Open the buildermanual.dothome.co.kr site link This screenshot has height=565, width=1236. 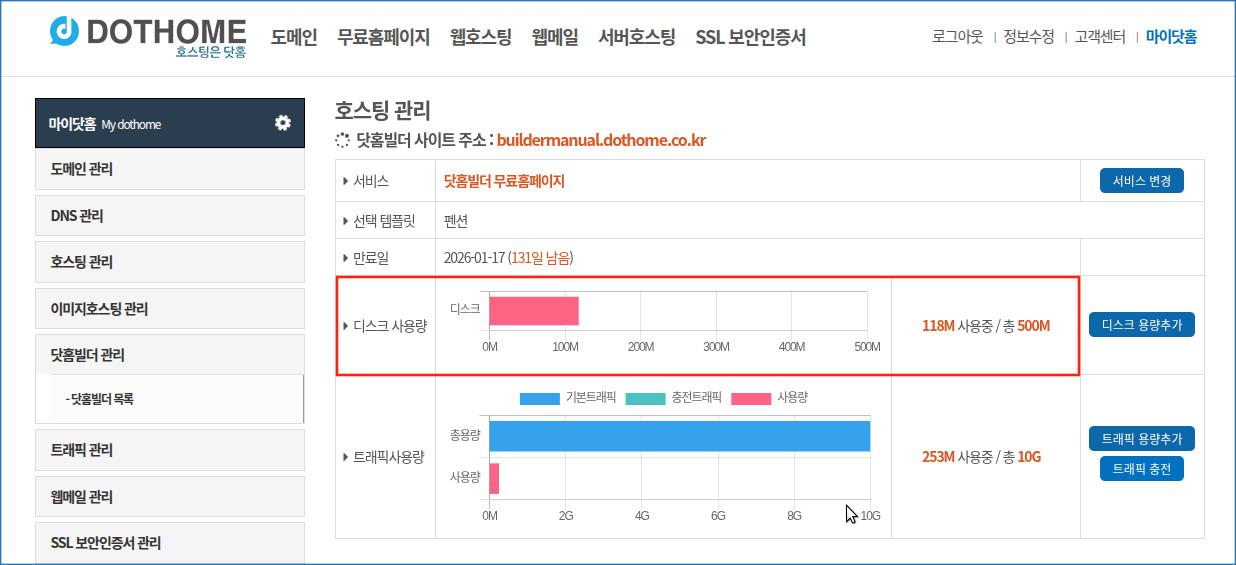point(601,140)
